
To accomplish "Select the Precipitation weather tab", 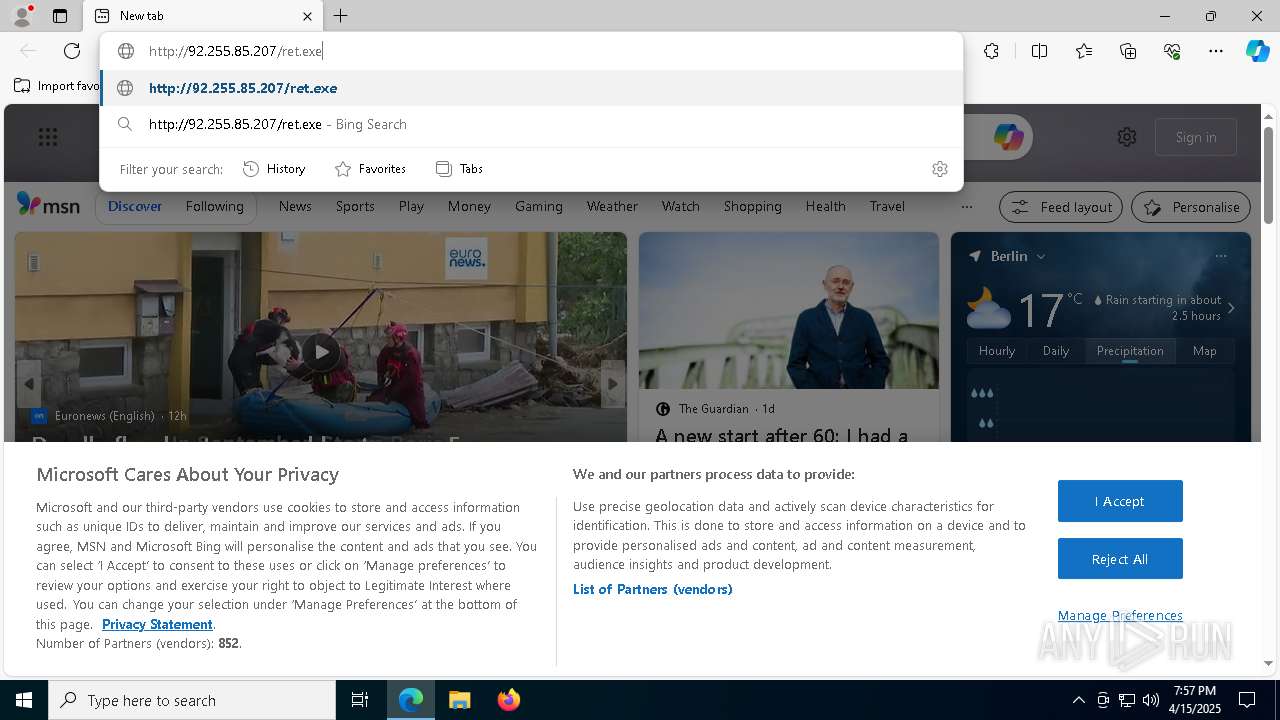I will pyautogui.click(x=1130, y=351).
